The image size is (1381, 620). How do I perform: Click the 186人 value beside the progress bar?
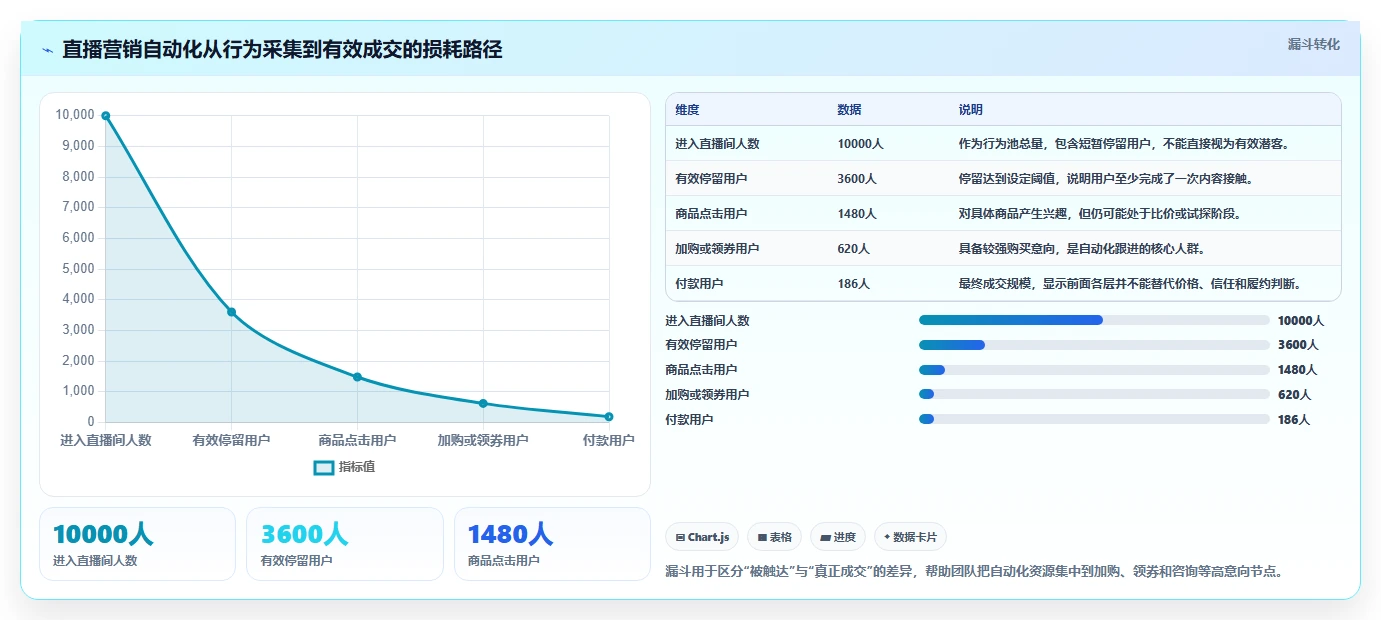coord(1294,420)
